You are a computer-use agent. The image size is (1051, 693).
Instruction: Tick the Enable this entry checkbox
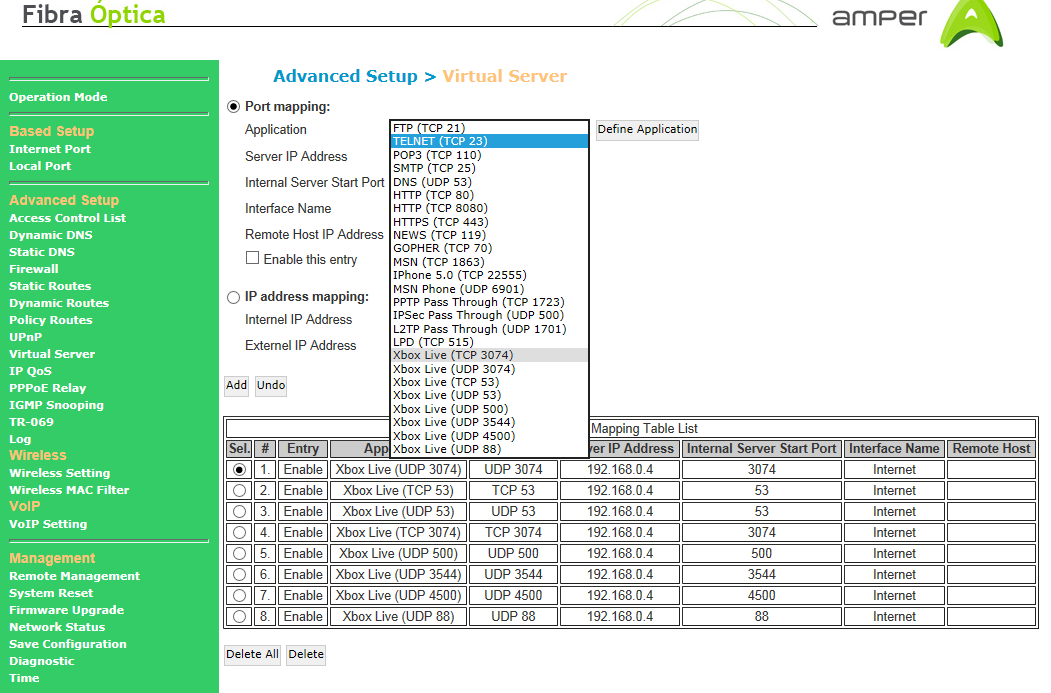(252, 258)
